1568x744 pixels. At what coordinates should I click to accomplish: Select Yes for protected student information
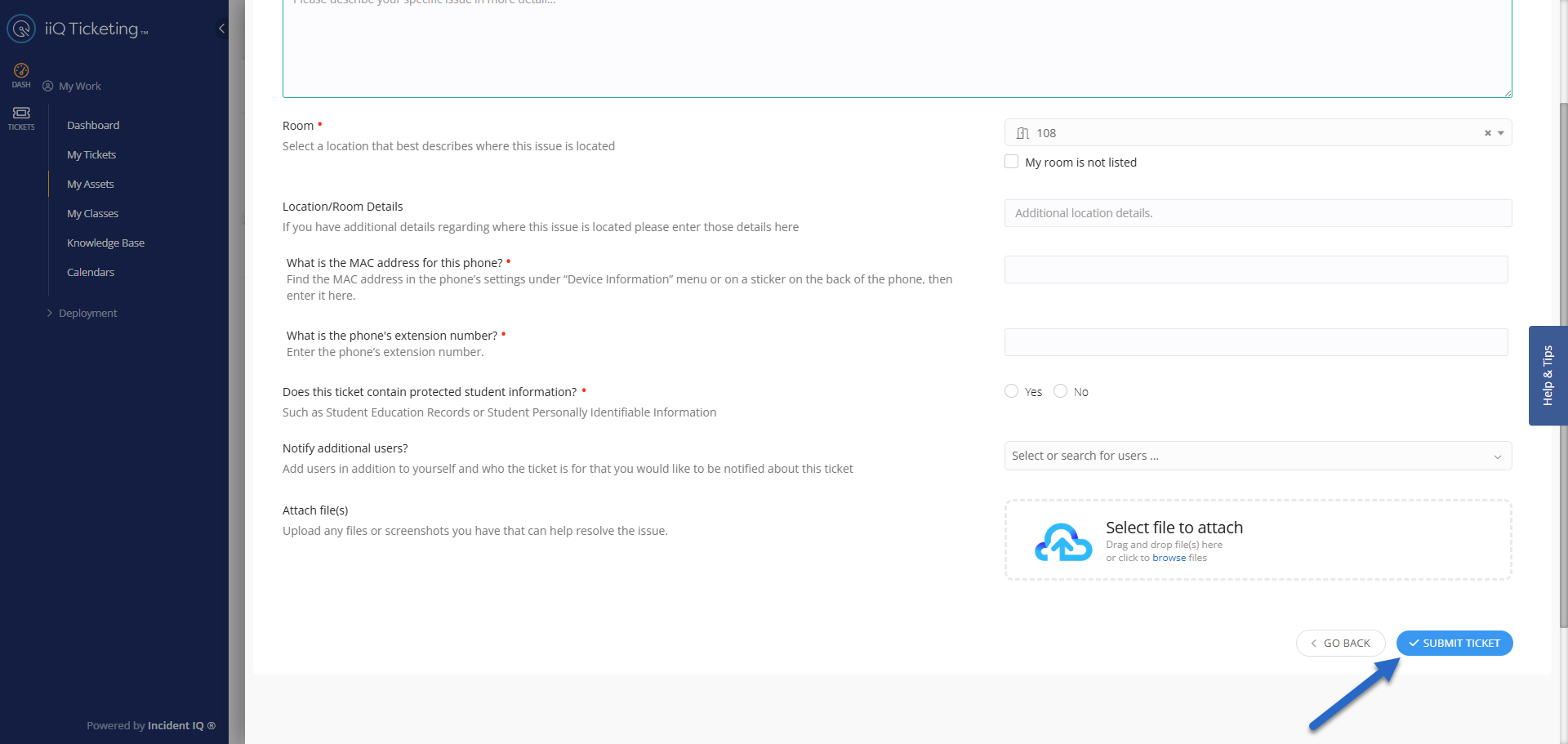[x=1012, y=391]
